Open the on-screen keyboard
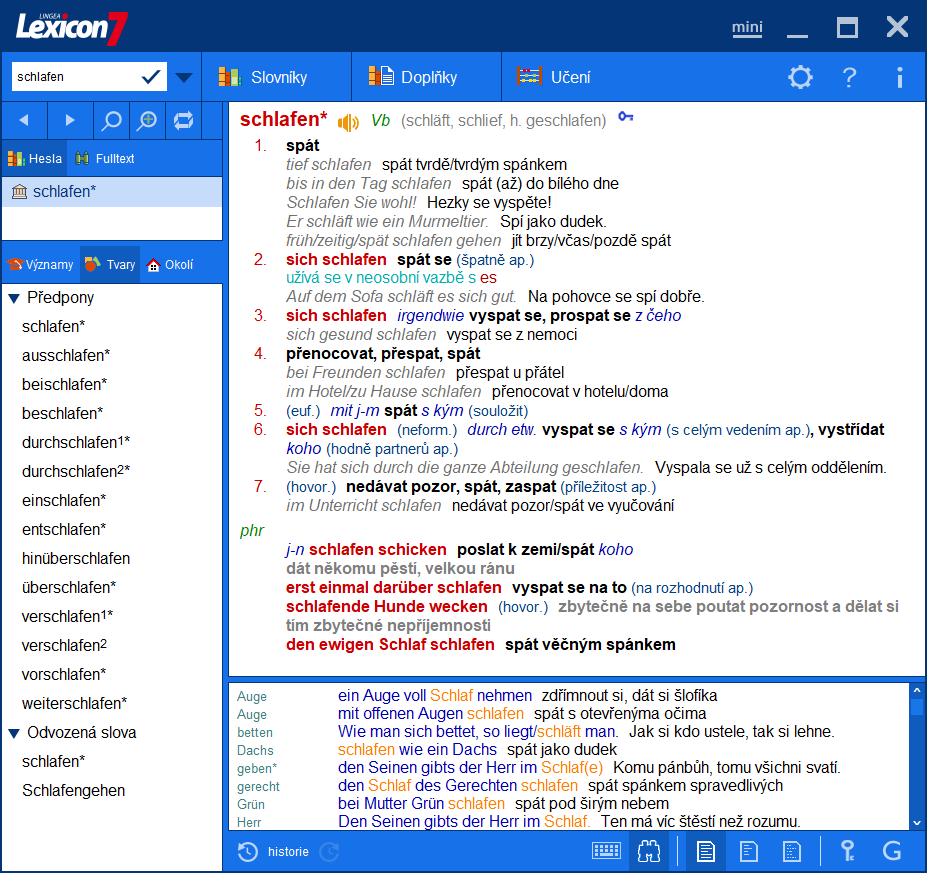 (x=607, y=851)
